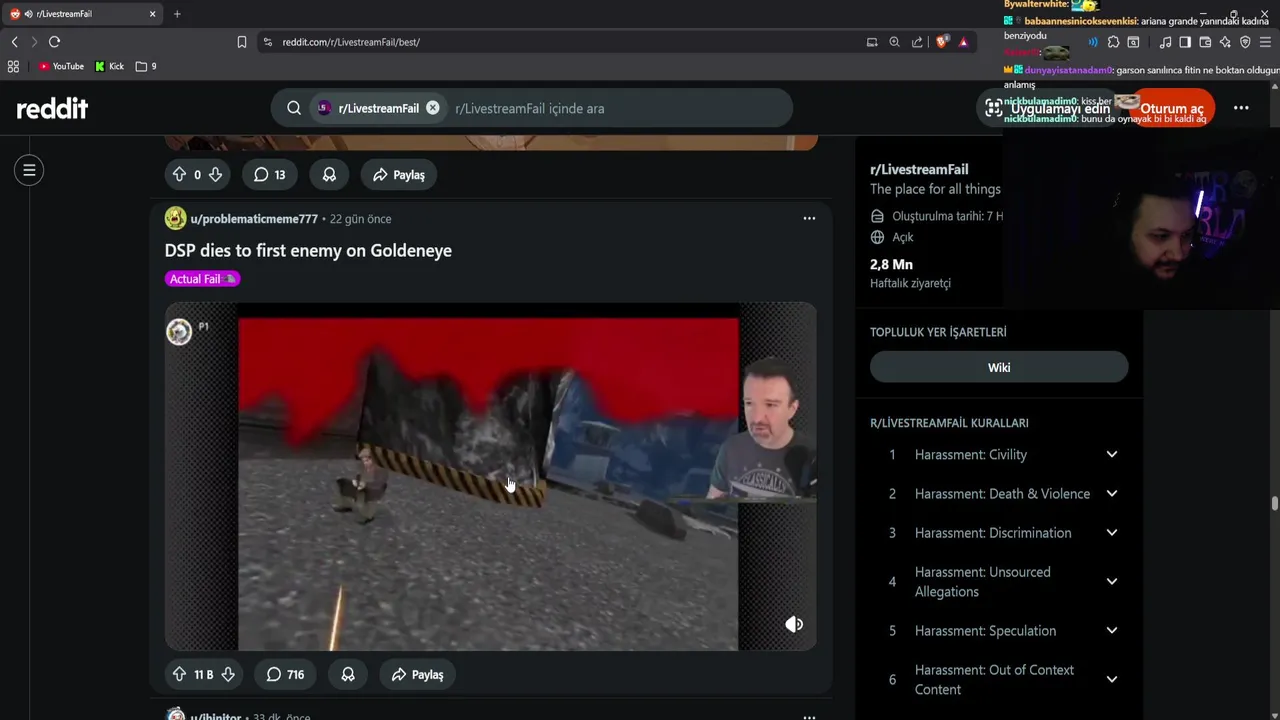This screenshot has height=720, width=1280.
Task: Play the DSP Goldeneye video thumbnail
Action: coord(490,476)
